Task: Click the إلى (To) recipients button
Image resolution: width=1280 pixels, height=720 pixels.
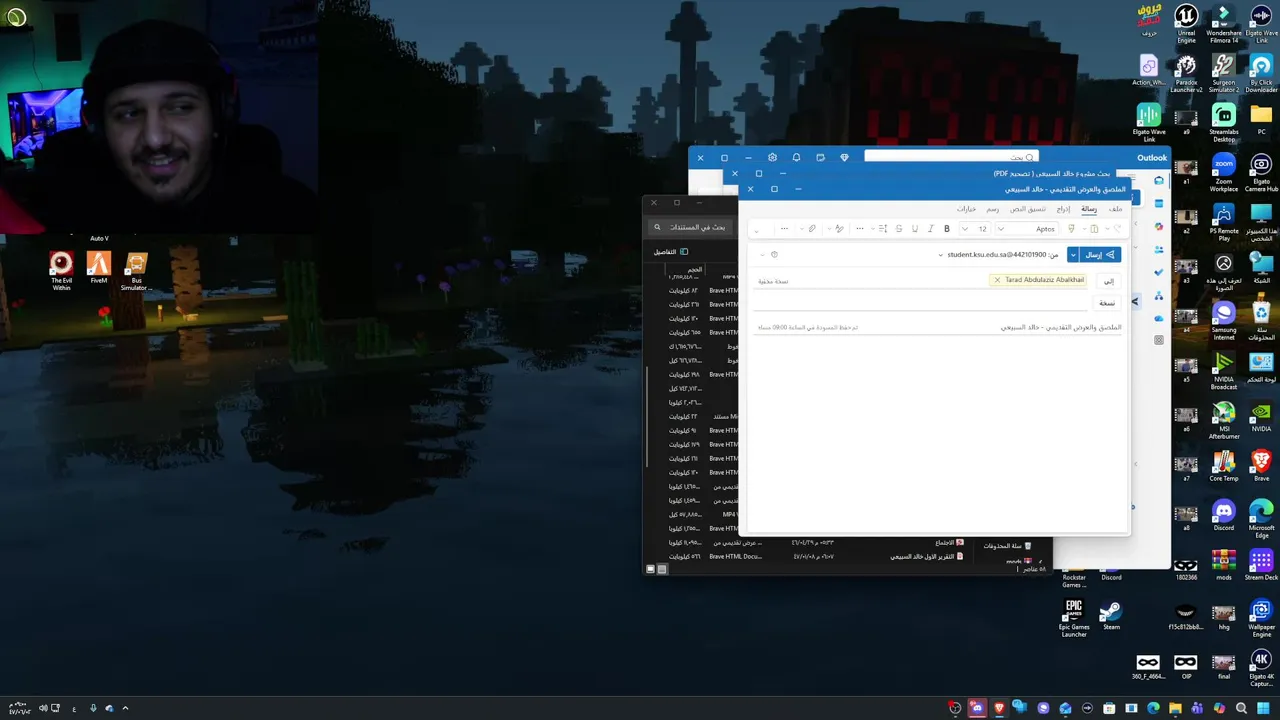Action: point(1109,281)
